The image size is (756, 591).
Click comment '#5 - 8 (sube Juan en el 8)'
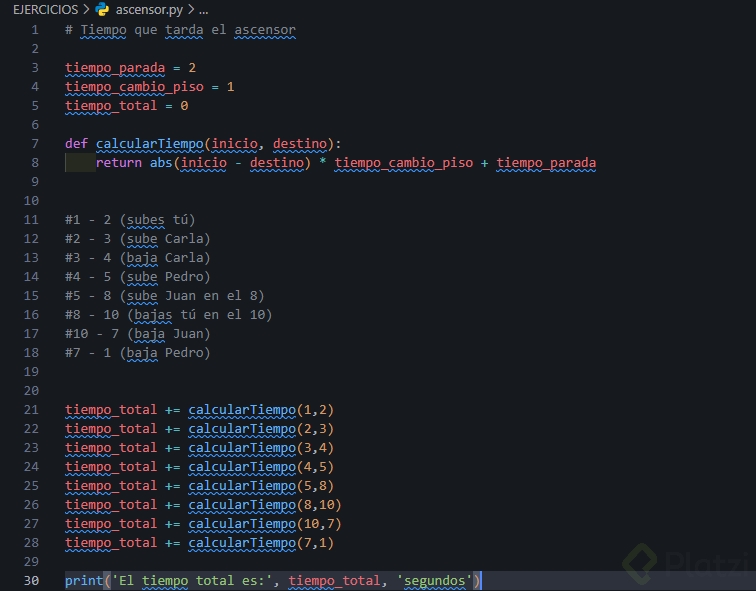point(165,296)
